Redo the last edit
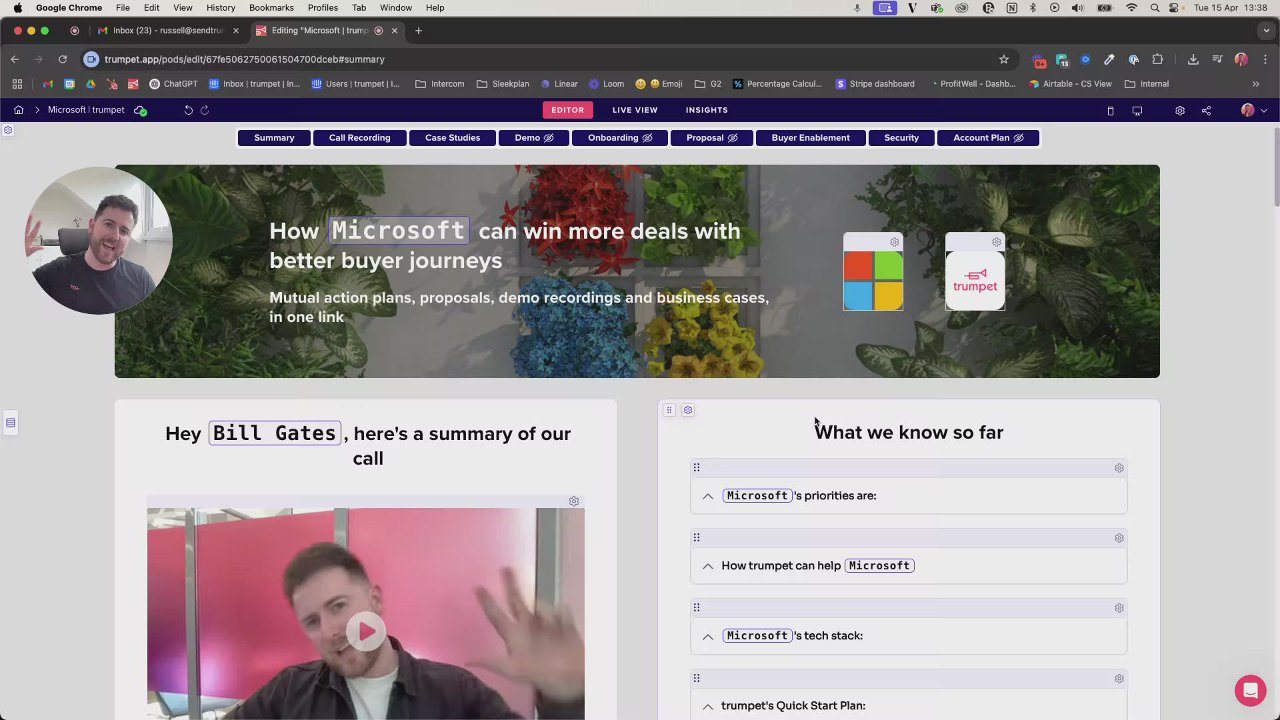 pyautogui.click(x=205, y=110)
